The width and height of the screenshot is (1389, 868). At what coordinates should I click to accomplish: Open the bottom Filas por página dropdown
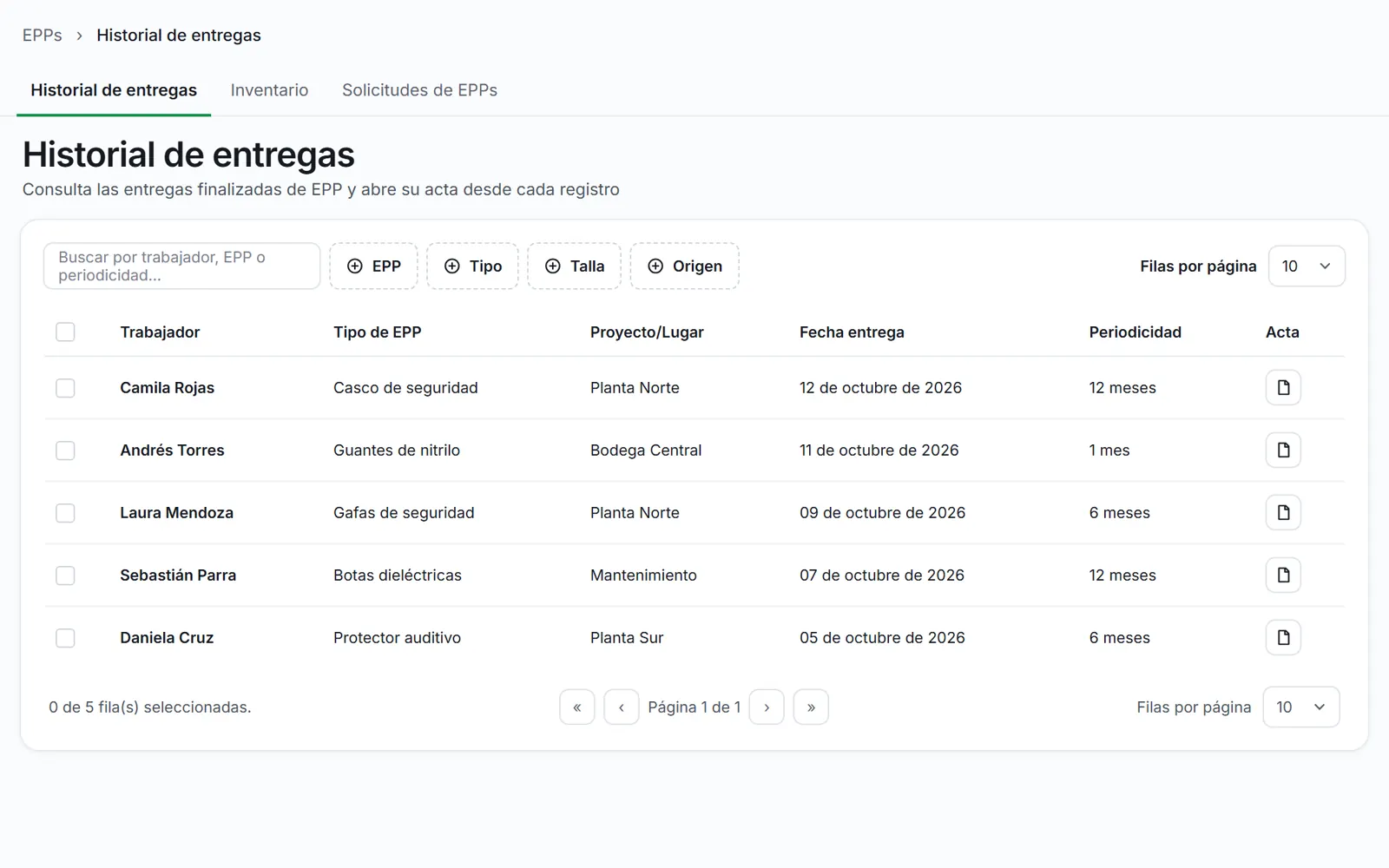[1301, 707]
